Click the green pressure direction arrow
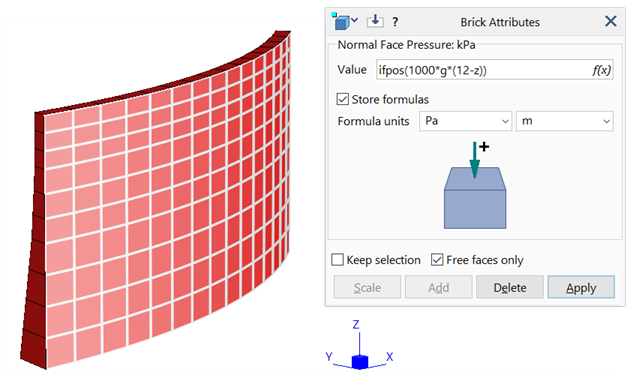This screenshot has width=633, height=375. [x=475, y=160]
